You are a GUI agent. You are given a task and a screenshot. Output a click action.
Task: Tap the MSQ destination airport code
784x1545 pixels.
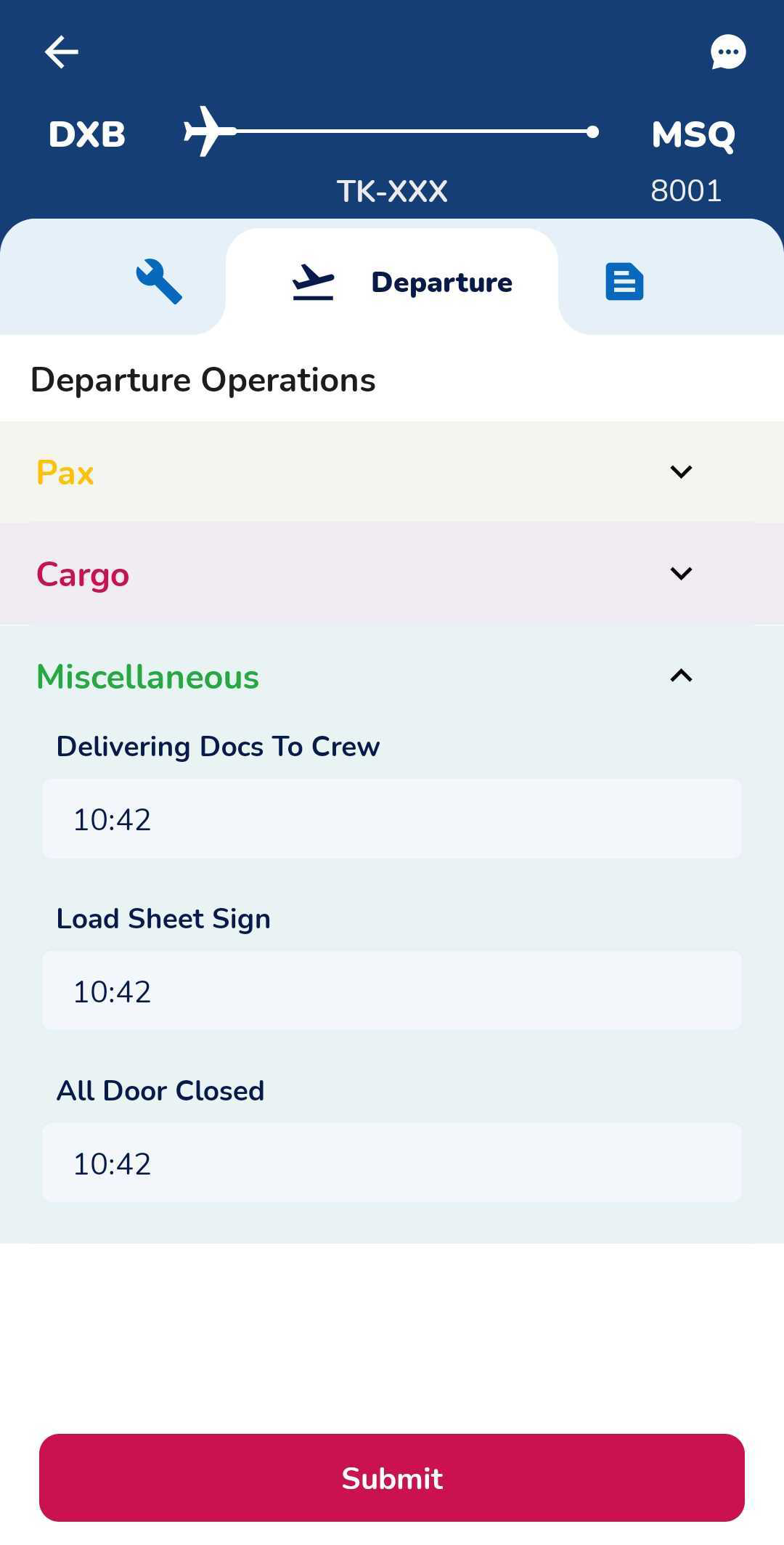click(693, 134)
